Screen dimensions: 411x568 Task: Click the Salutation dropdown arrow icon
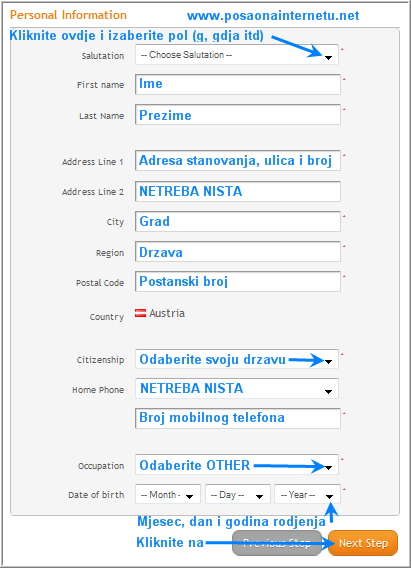pyautogui.click(x=328, y=58)
